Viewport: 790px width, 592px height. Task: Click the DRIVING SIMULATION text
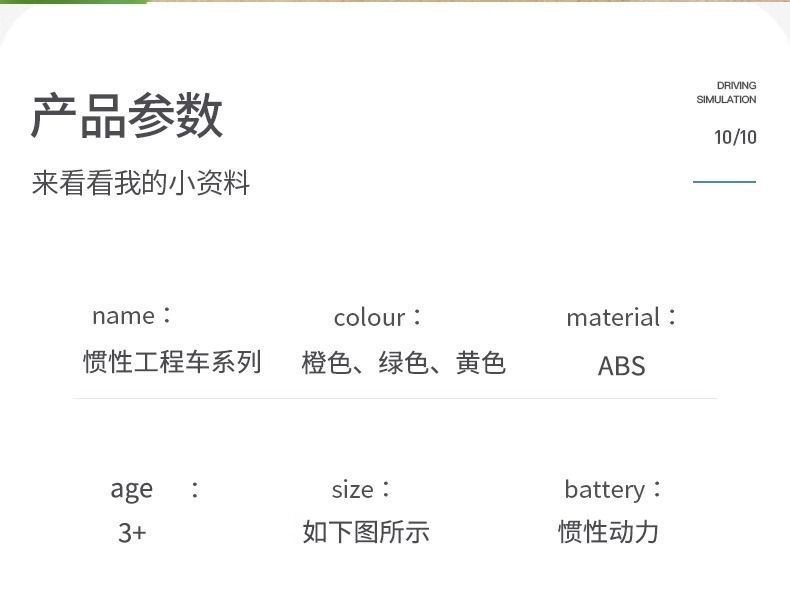727,93
